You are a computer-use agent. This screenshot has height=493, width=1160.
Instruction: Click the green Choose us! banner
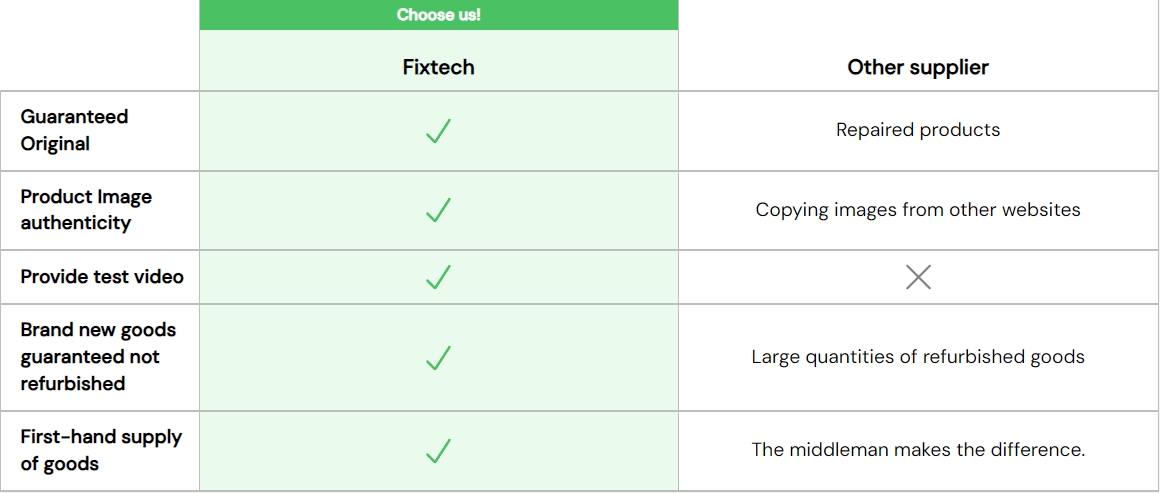[438, 15]
